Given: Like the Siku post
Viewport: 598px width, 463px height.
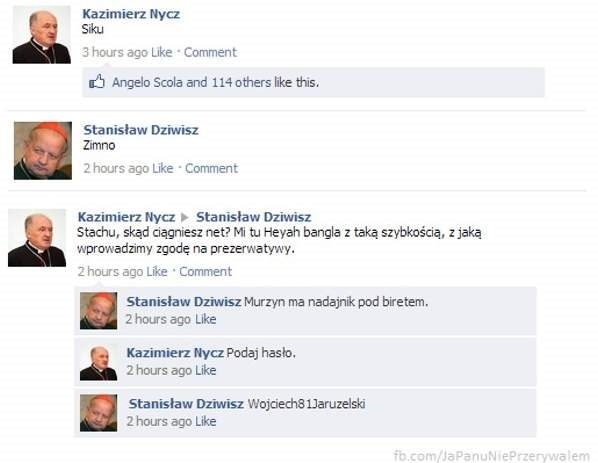Looking at the screenshot, I should point(162,52).
